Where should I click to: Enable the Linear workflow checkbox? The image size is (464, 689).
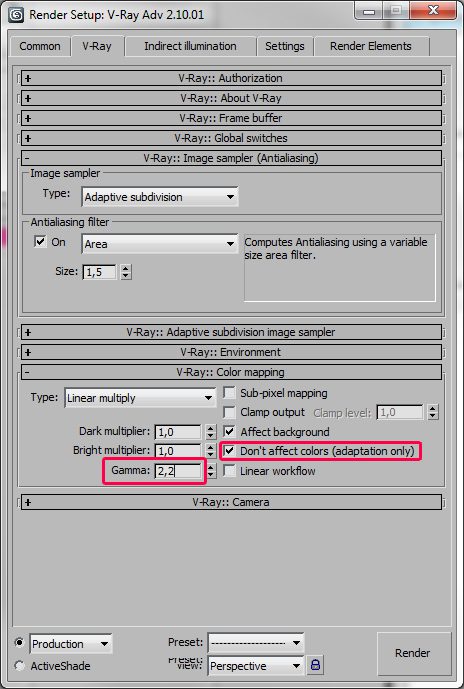(x=229, y=471)
